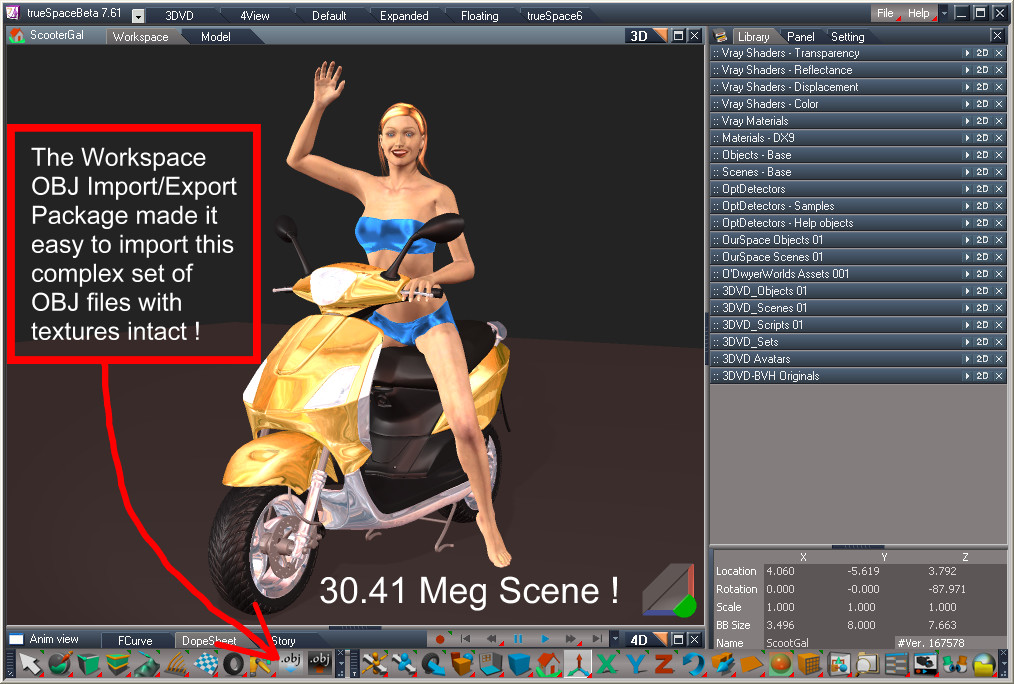Expand the OptDetectors - Samples library
Image resolution: width=1014 pixels, height=684 pixels.
pos(967,206)
